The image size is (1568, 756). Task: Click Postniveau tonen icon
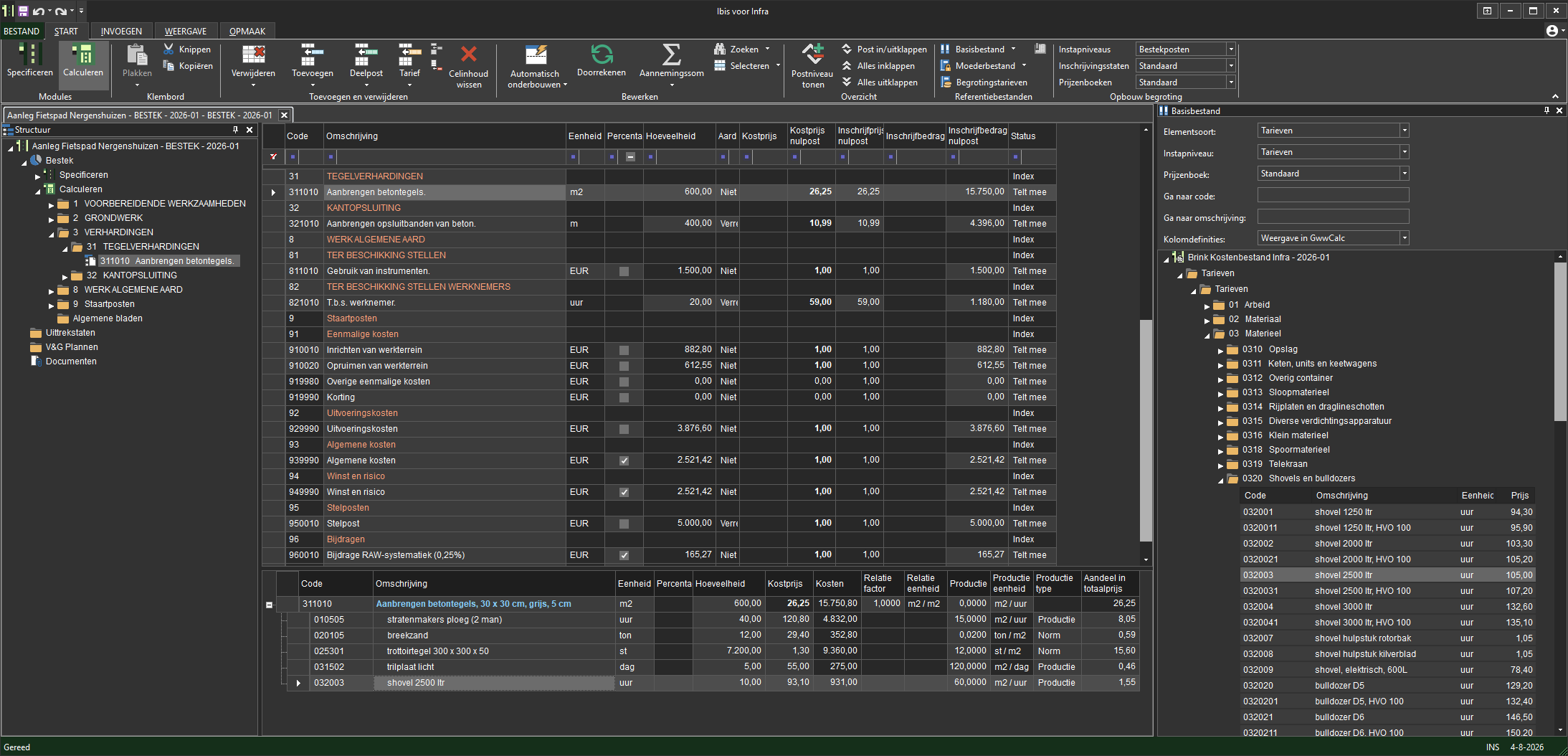tap(812, 55)
